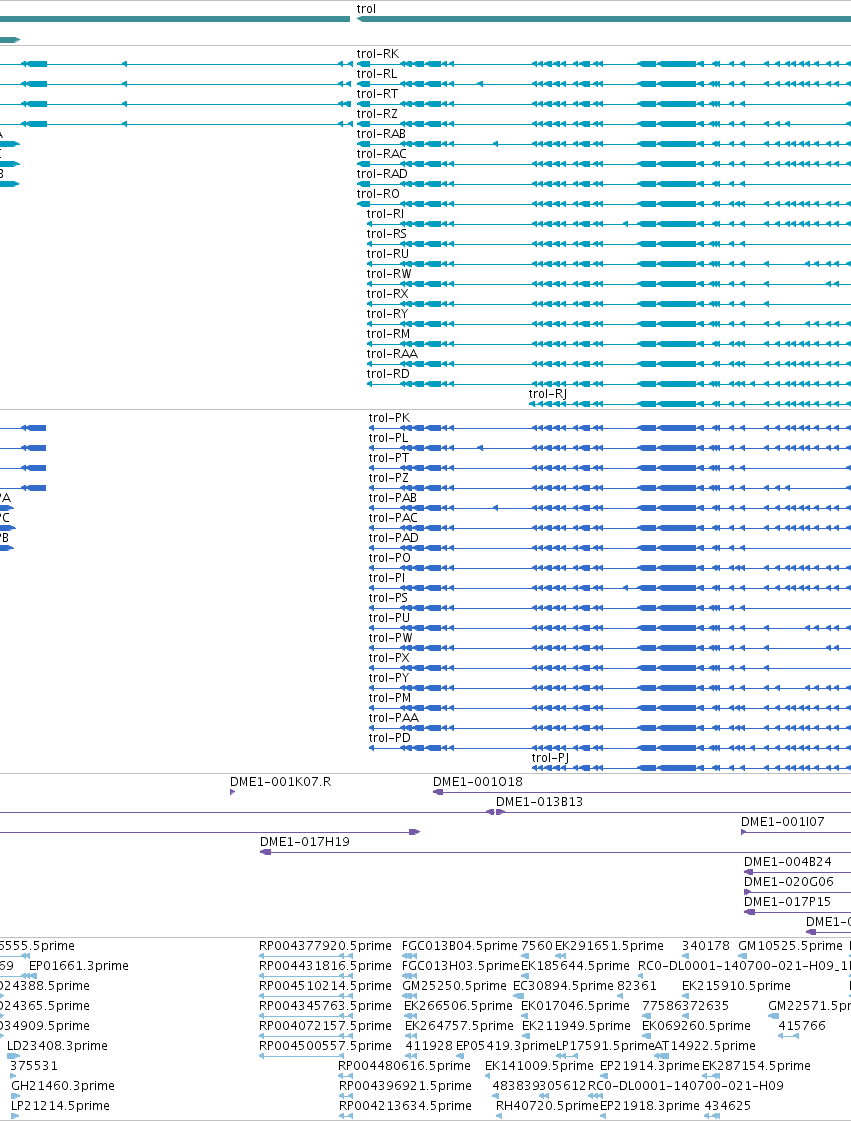Select protein trol-PI
Screen dimensions: 851x1121
(x=387, y=578)
